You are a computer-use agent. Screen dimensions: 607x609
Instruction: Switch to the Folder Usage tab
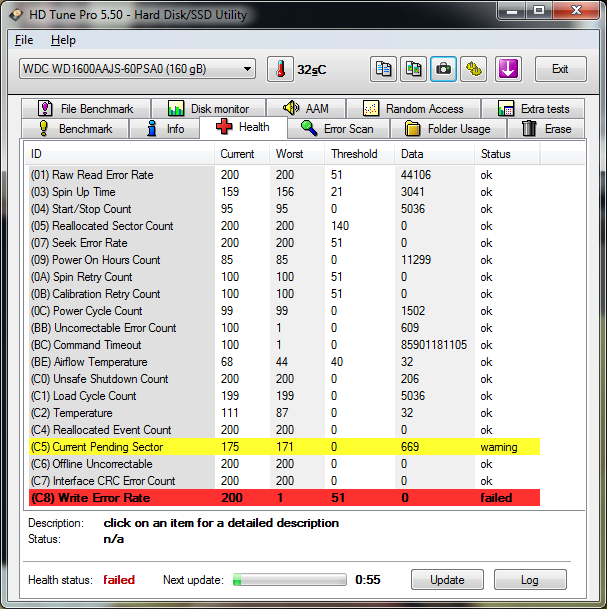tap(448, 129)
